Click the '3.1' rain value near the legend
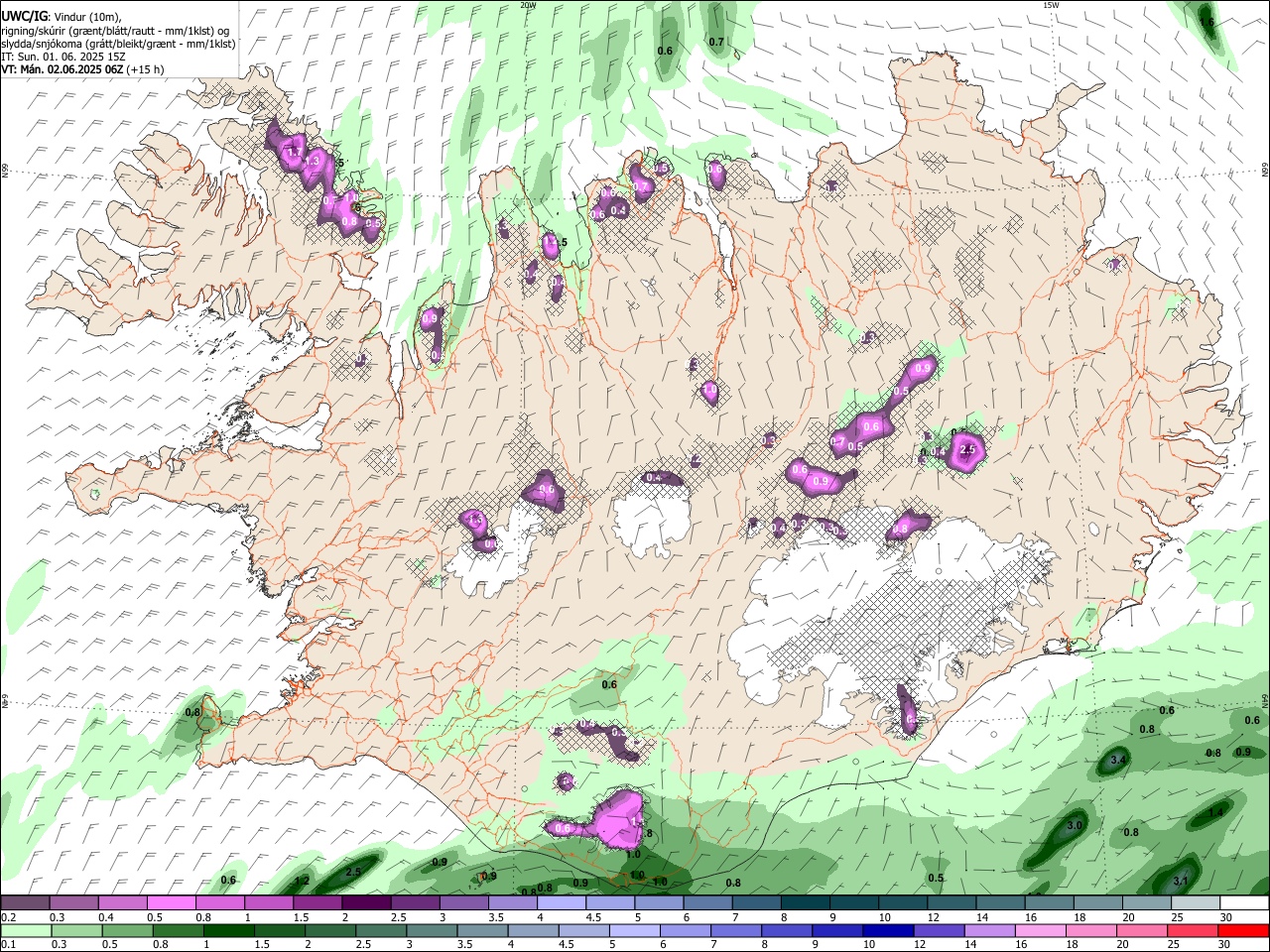 1181,881
